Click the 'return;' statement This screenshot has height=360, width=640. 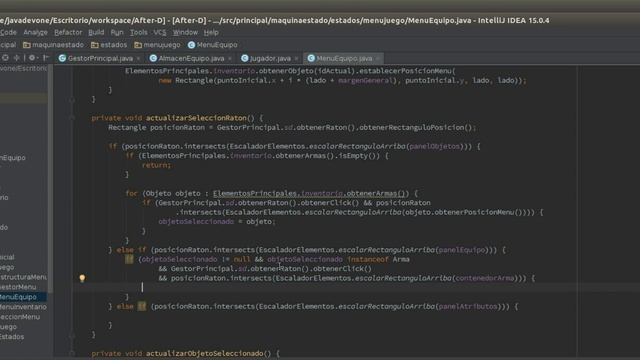157,165
